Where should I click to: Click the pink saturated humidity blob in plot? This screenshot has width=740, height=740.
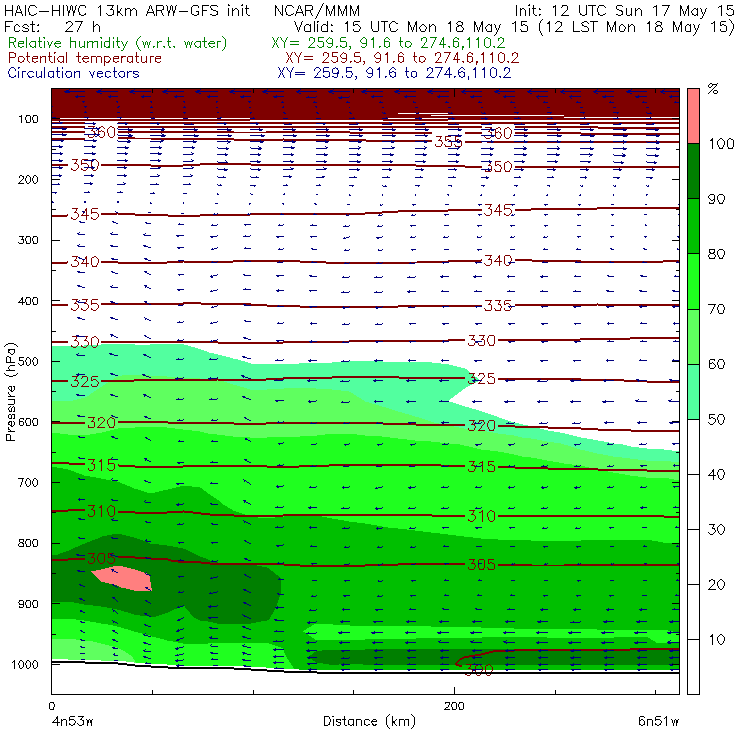tap(122, 579)
